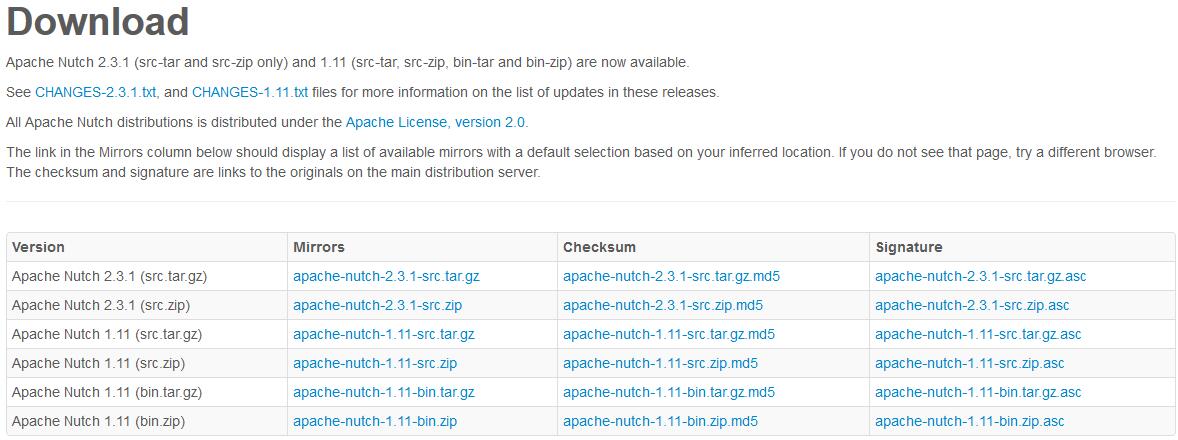View apache-nutch-1.11-src.tar.gz.md5 checksum
This screenshot has height=440, width=1178.
pos(669,334)
